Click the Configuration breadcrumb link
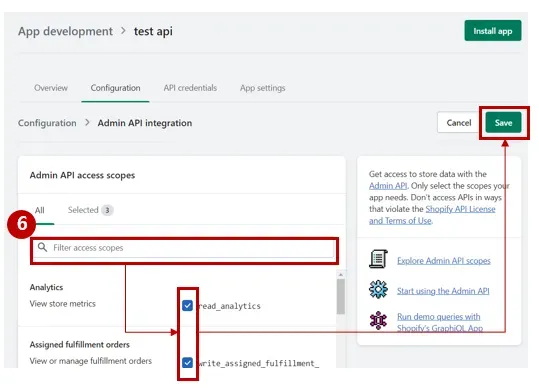 pyautogui.click(x=47, y=123)
